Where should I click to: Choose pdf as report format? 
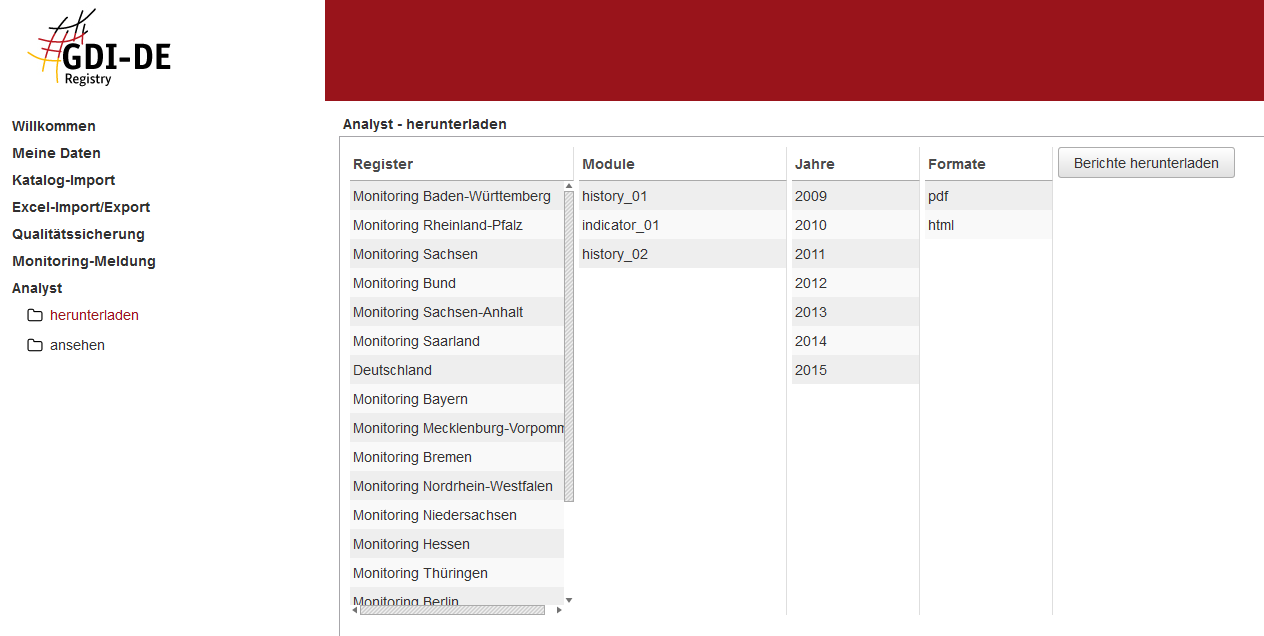(938, 196)
